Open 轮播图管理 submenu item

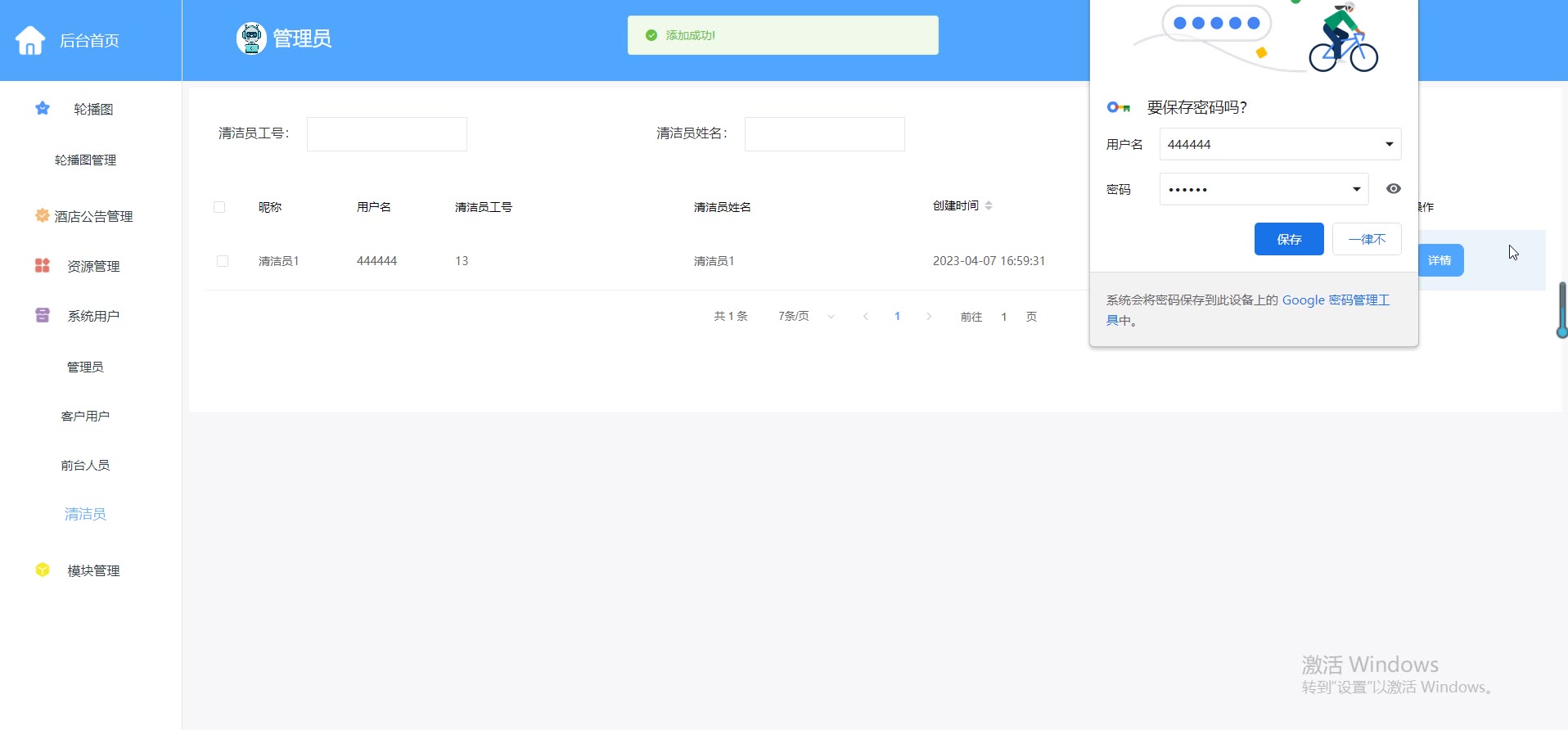tap(85, 160)
